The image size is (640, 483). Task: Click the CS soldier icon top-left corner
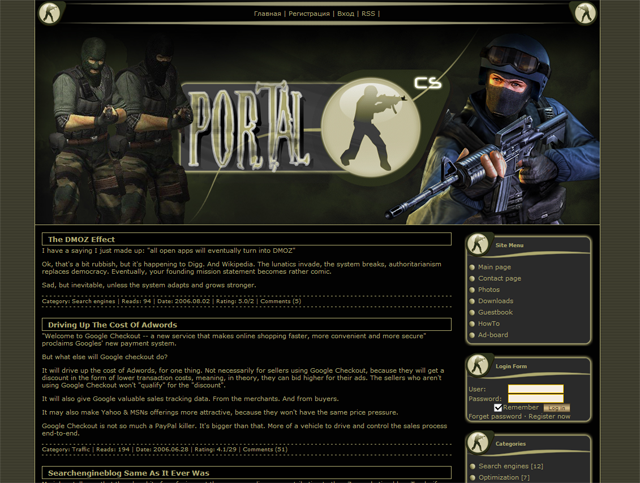(x=50, y=13)
